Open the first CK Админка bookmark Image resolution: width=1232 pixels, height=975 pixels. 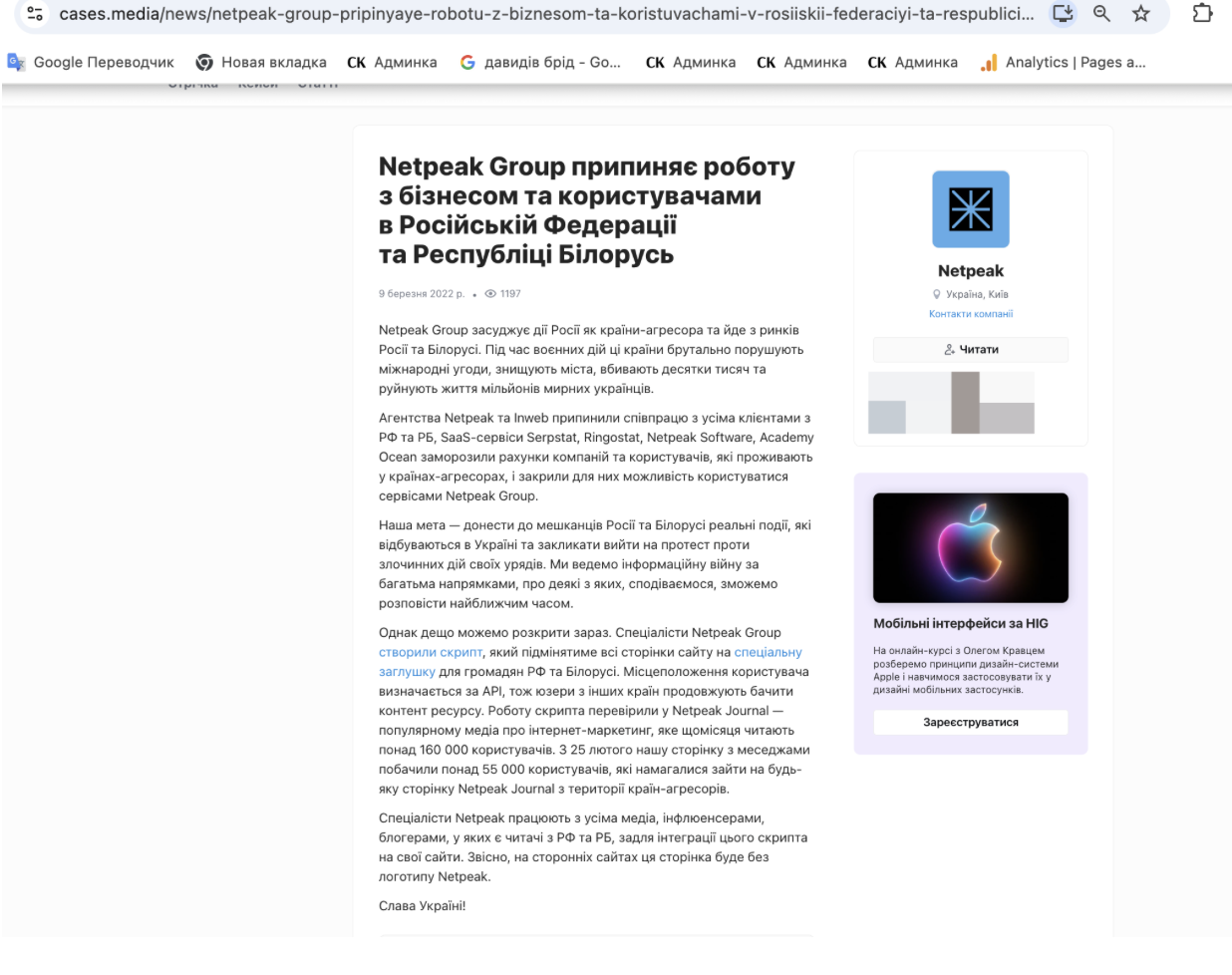tap(392, 62)
